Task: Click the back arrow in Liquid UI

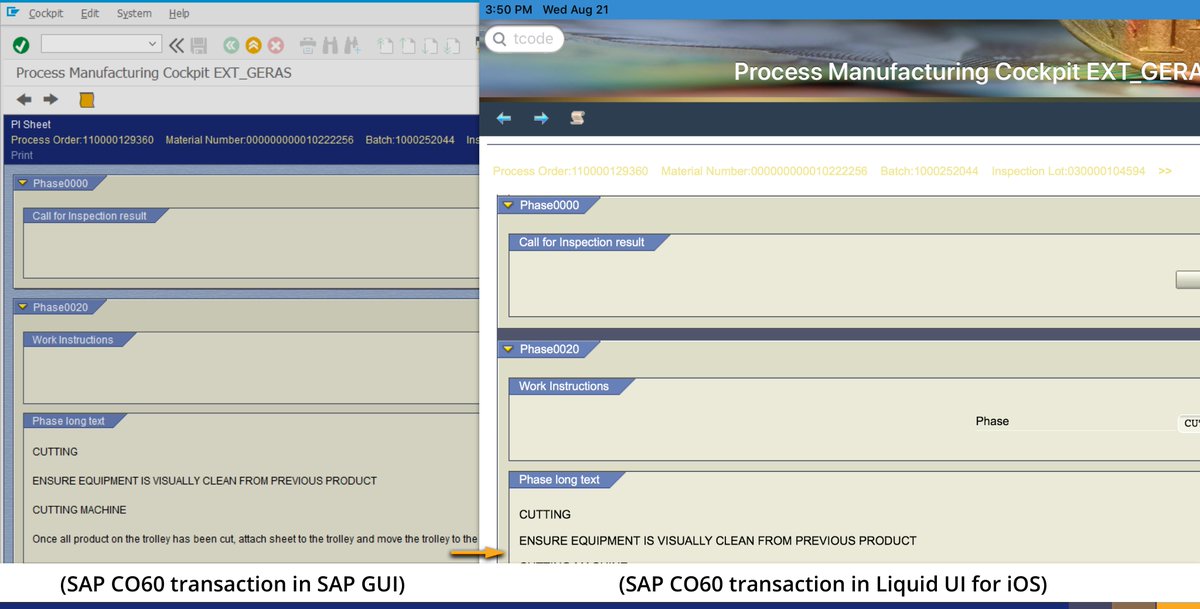Action: pos(504,117)
